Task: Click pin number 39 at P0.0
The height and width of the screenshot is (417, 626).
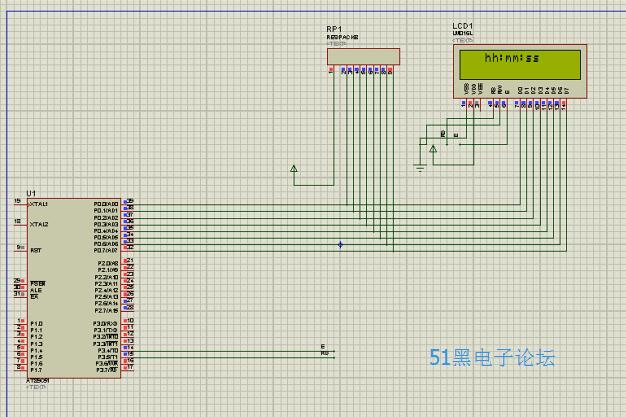Action: pos(130,201)
